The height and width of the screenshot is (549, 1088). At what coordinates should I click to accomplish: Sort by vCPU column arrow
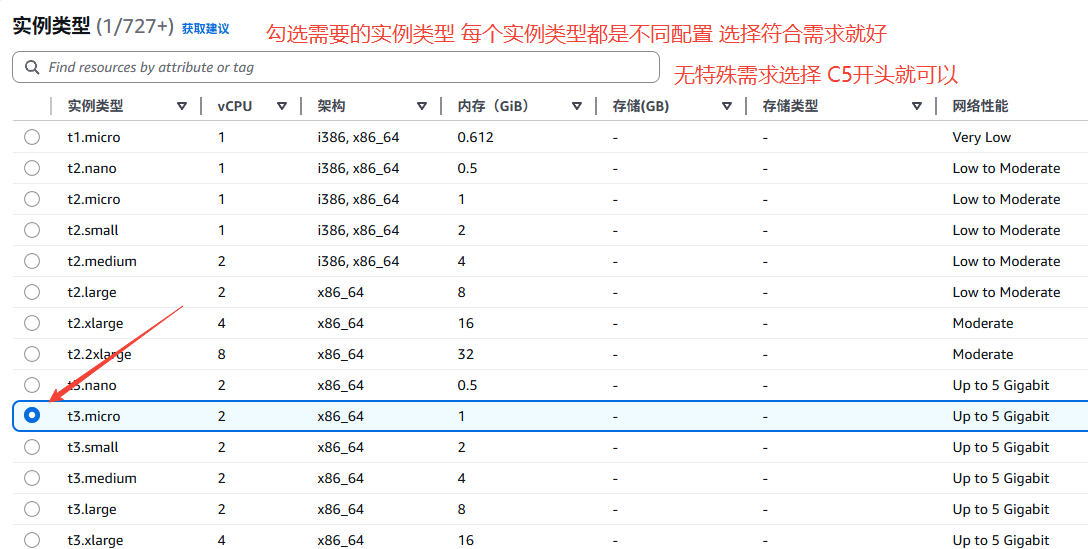282,106
